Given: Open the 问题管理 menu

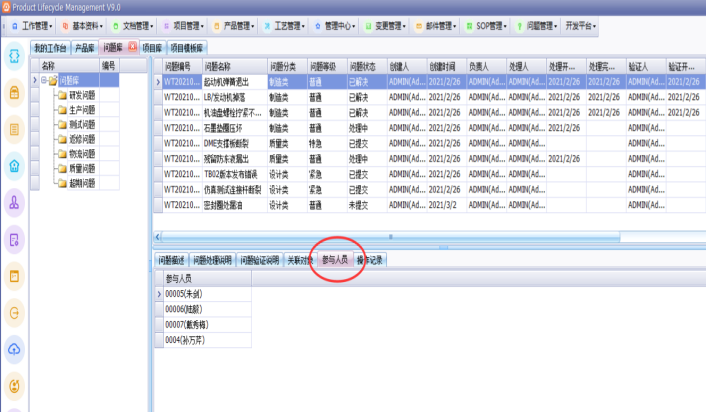Looking at the screenshot, I should [x=536, y=26].
